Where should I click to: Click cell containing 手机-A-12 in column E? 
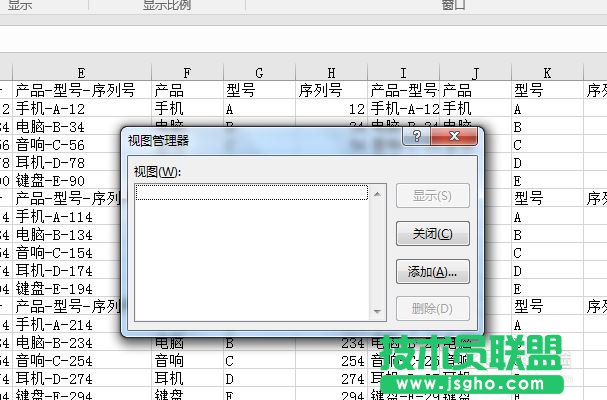82,109
